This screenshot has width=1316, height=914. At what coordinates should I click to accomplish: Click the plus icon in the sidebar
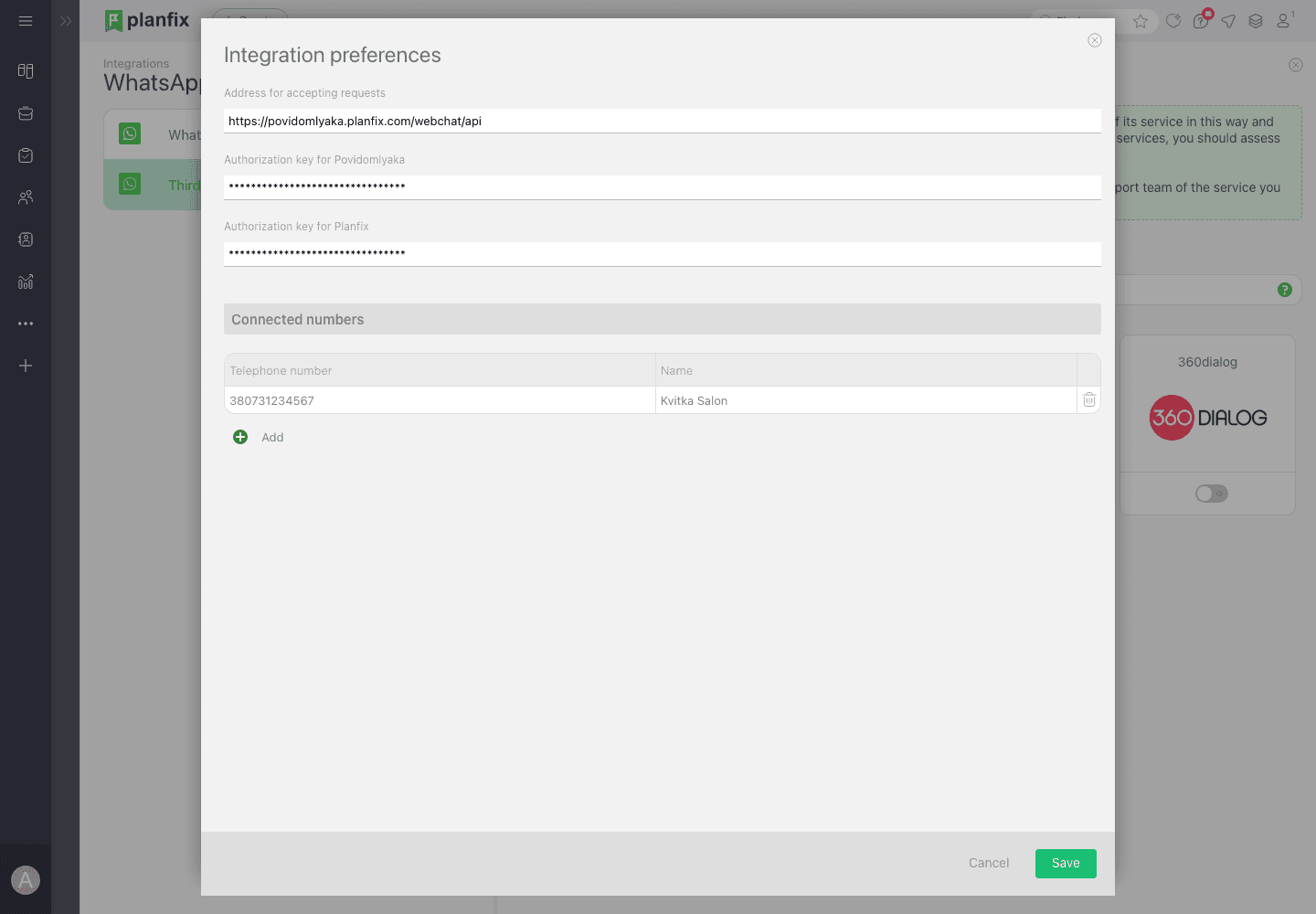coord(26,366)
